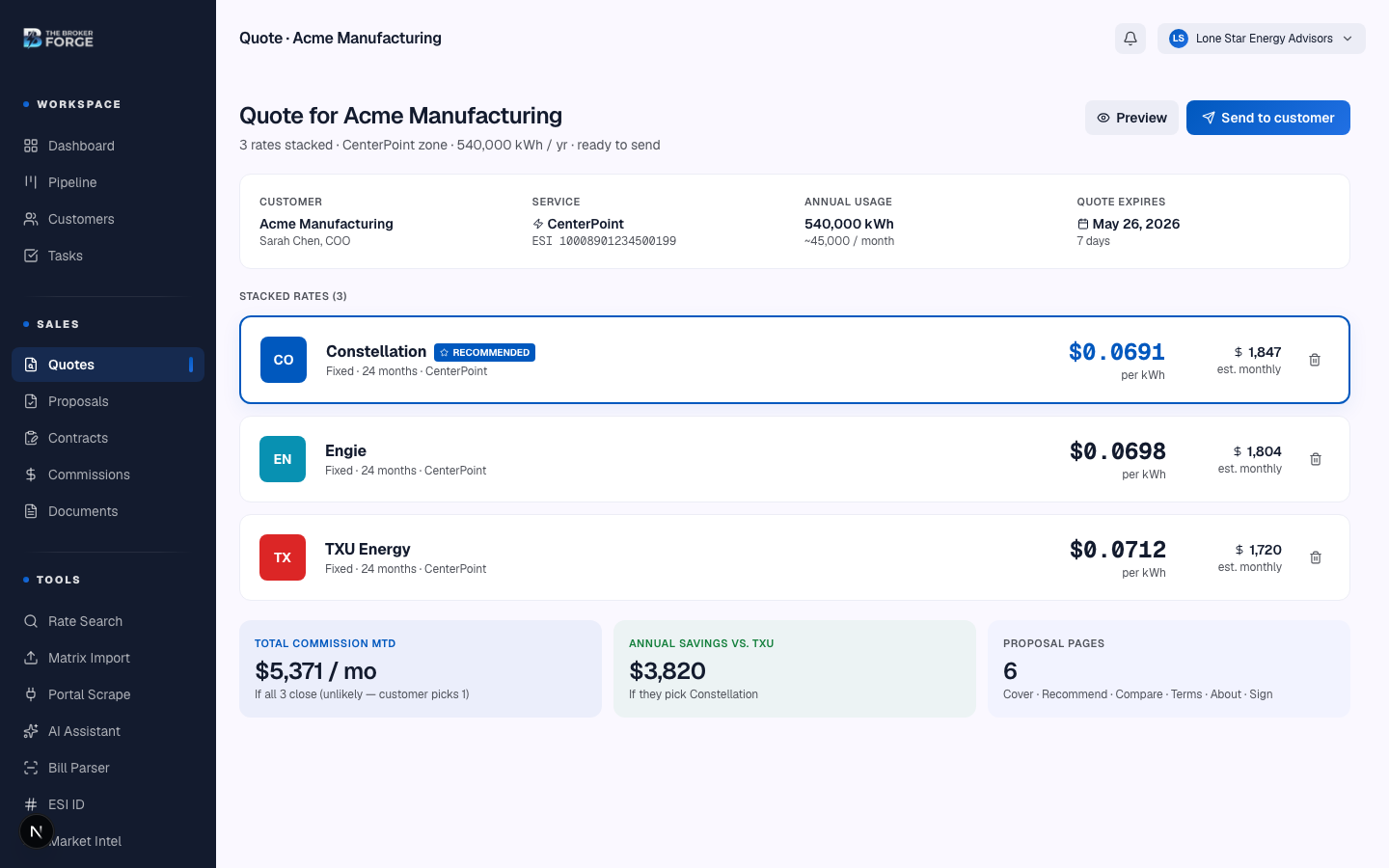
Task: Open Market Intel in Tools
Action: [x=108, y=841]
